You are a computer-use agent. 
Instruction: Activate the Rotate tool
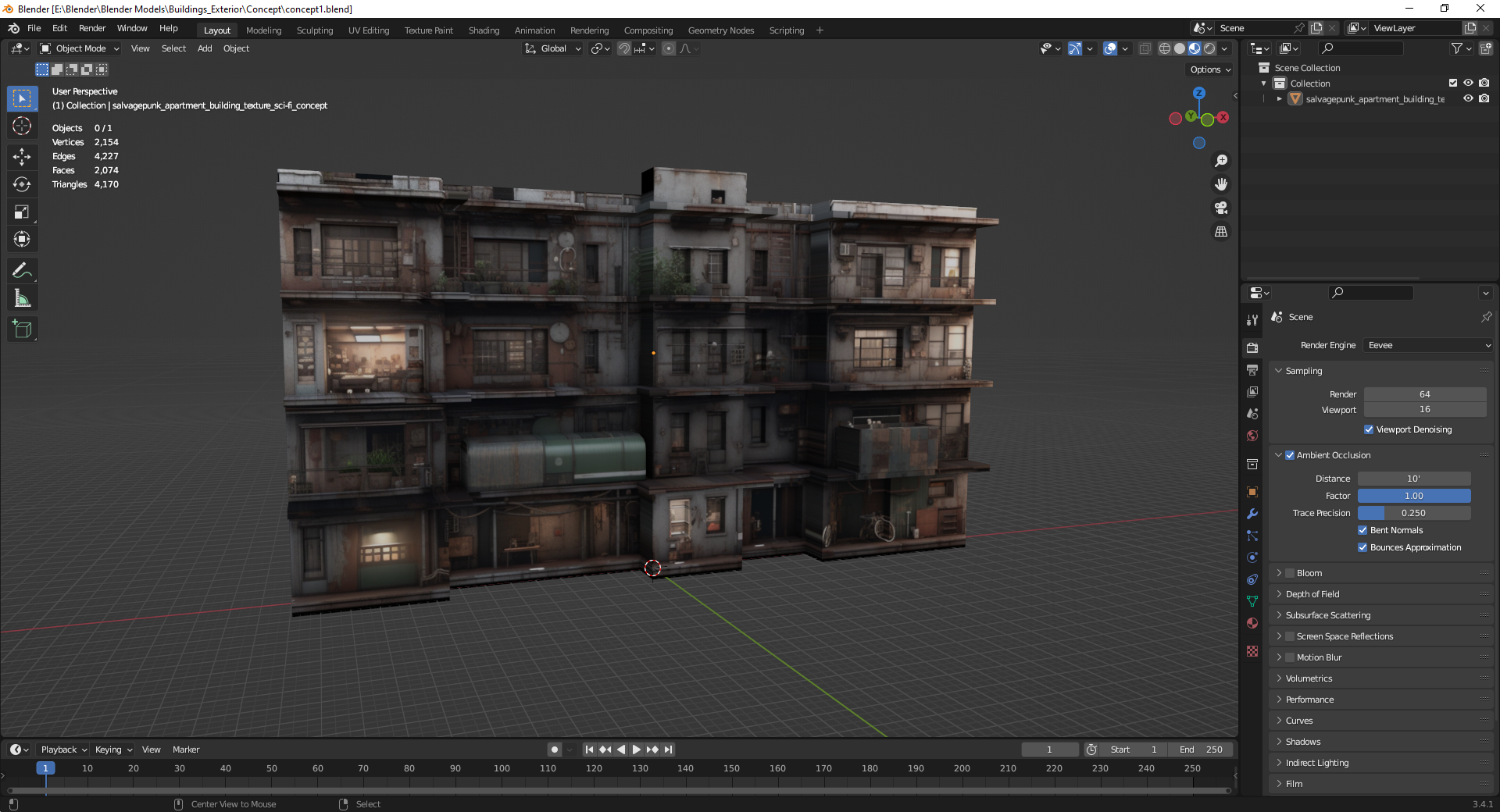coord(22,184)
